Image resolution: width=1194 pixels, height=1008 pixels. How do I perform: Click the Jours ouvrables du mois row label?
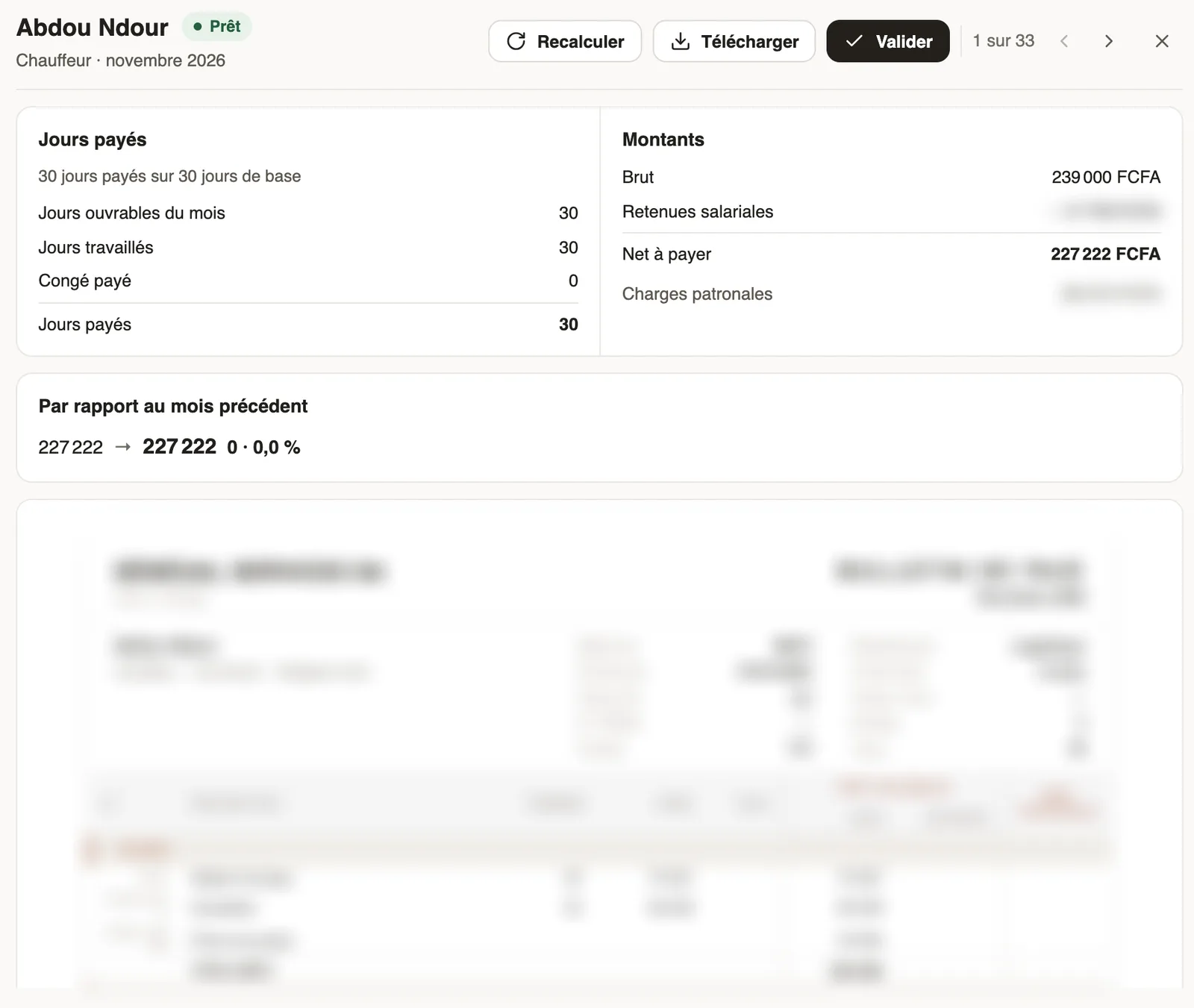(132, 213)
